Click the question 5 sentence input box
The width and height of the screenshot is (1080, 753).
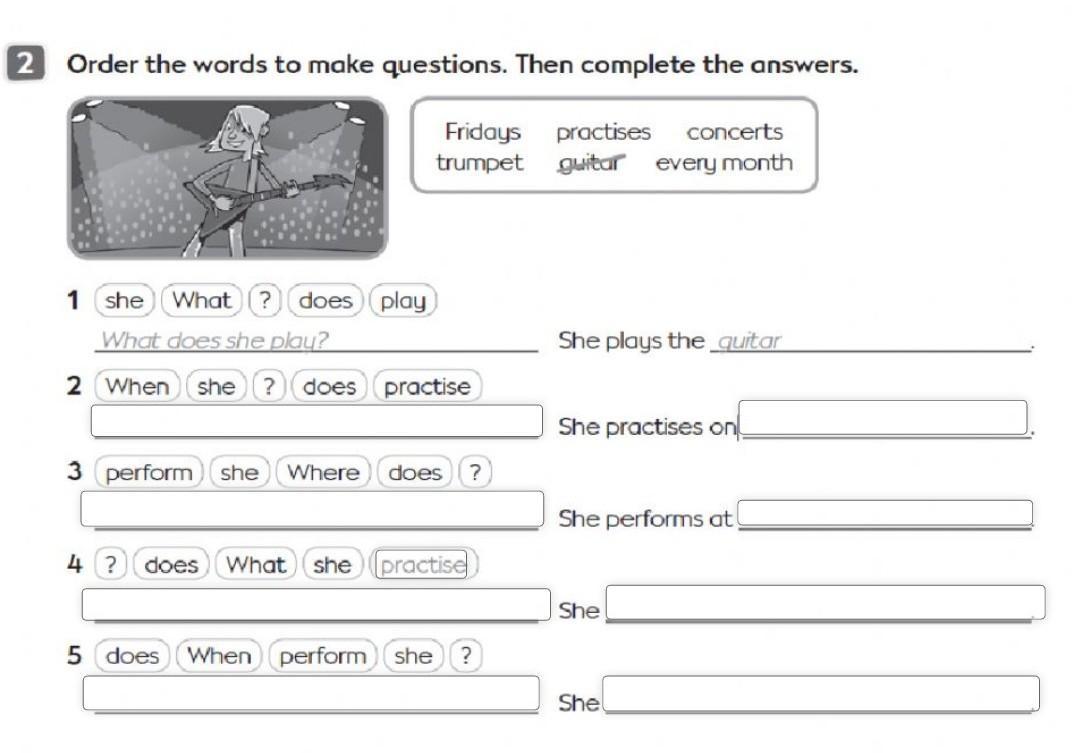[x=311, y=693]
